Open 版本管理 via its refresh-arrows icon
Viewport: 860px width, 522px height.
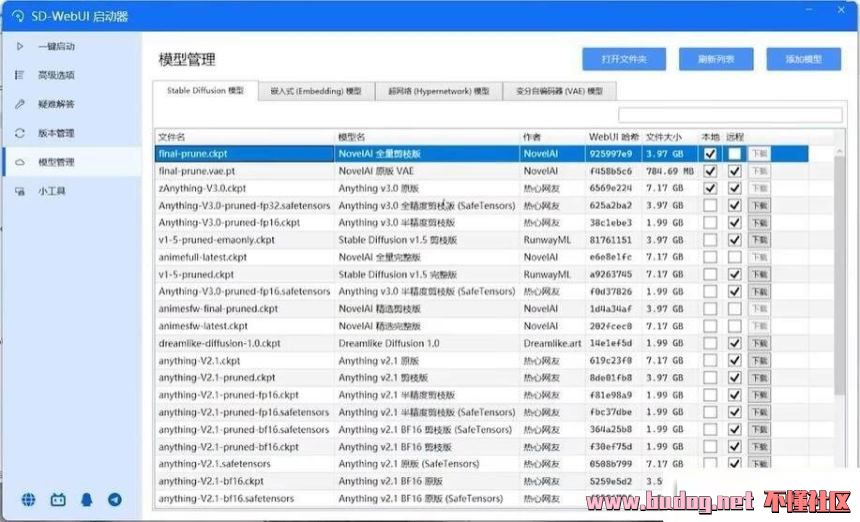20,133
